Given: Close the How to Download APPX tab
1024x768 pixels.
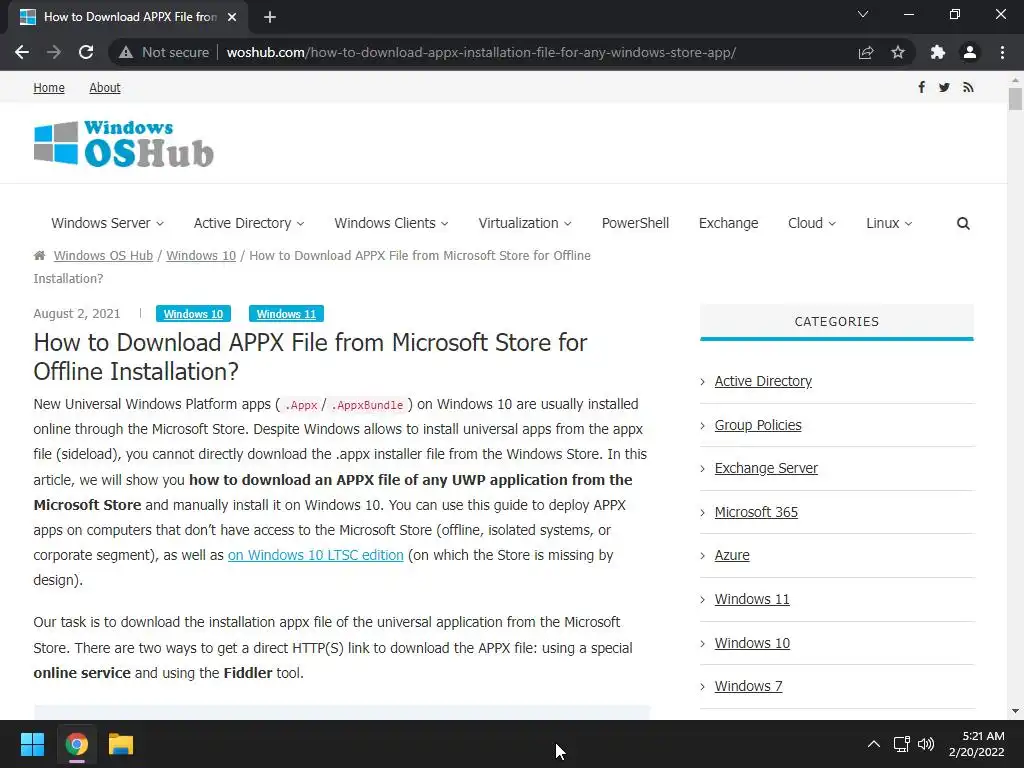Looking at the screenshot, I should tap(232, 17).
